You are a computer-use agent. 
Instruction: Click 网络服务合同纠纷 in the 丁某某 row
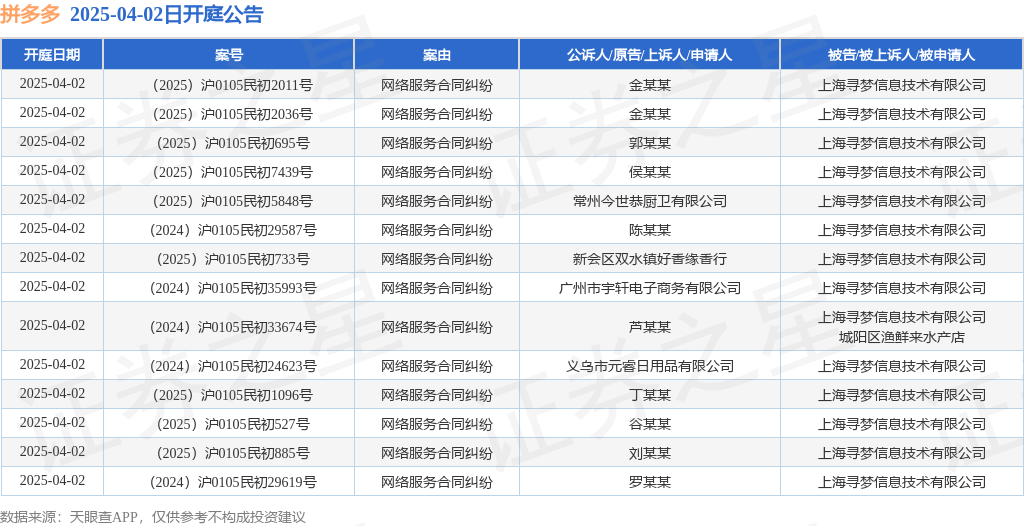(437, 395)
